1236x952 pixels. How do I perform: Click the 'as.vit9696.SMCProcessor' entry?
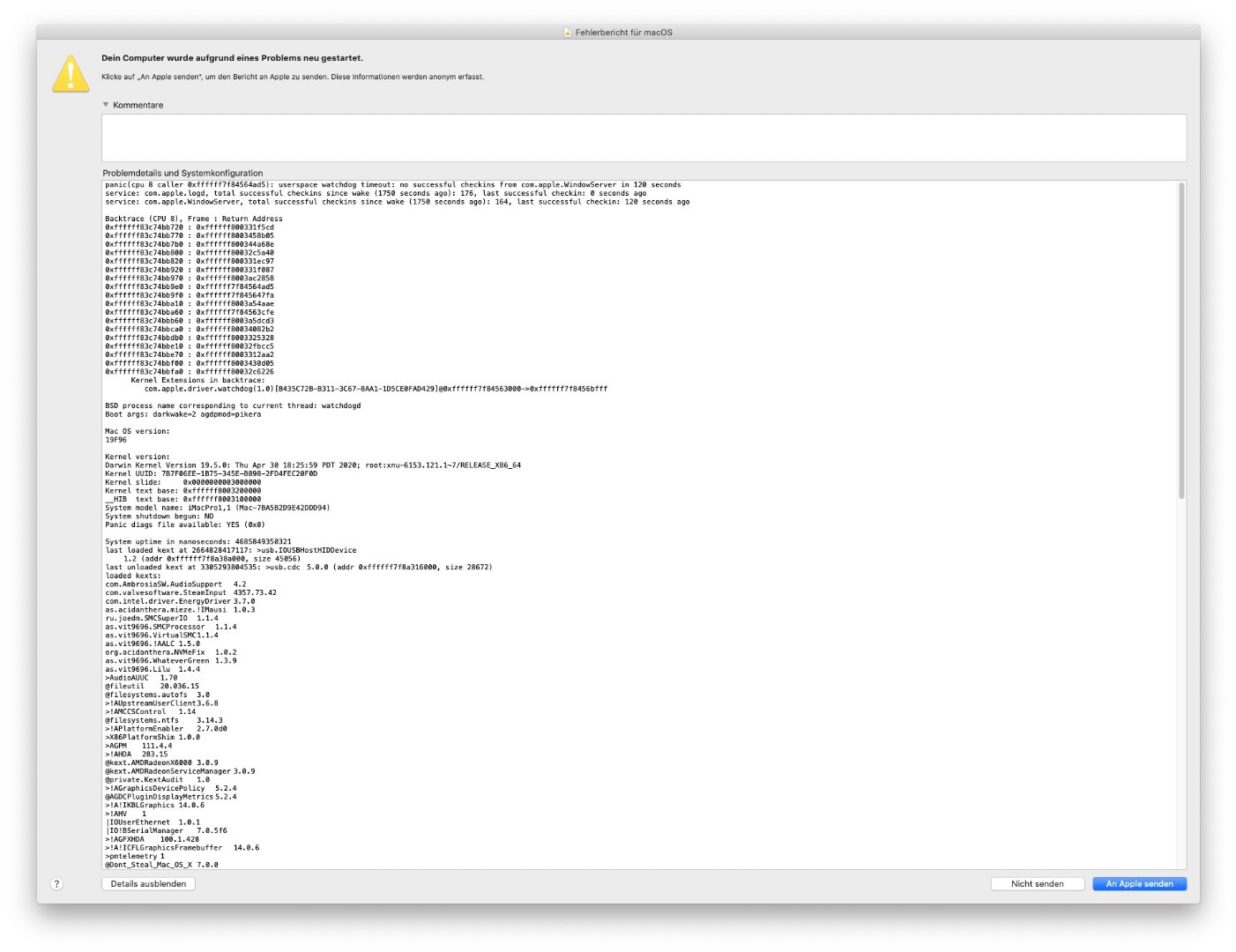click(x=171, y=627)
